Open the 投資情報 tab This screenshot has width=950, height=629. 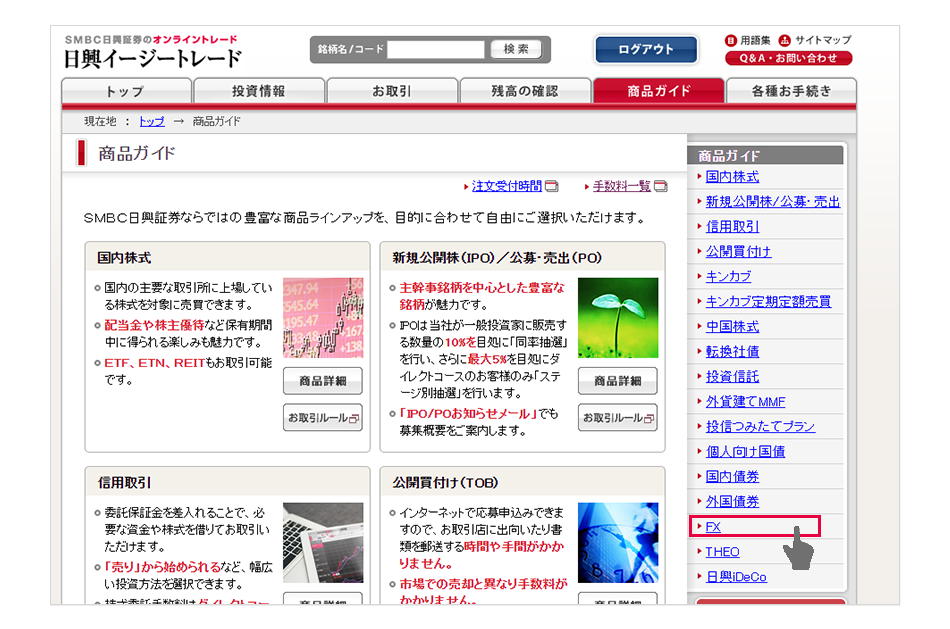pyautogui.click(x=258, y=91)
